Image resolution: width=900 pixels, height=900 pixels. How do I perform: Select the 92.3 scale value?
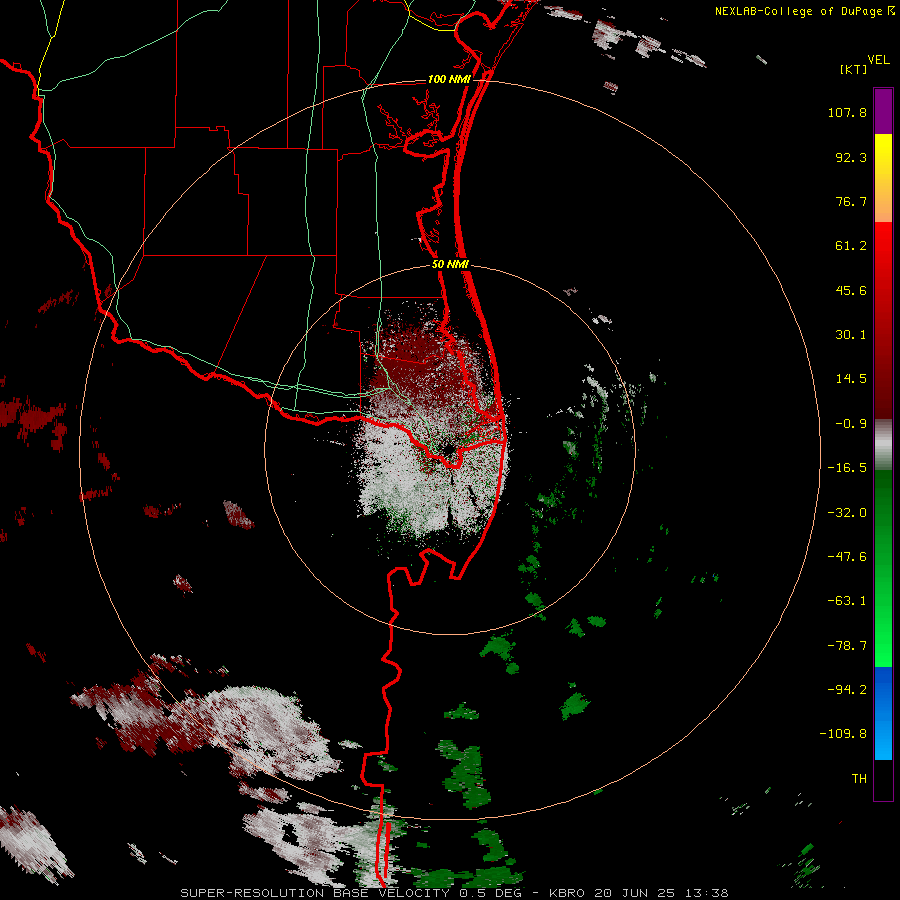point(851,157)
